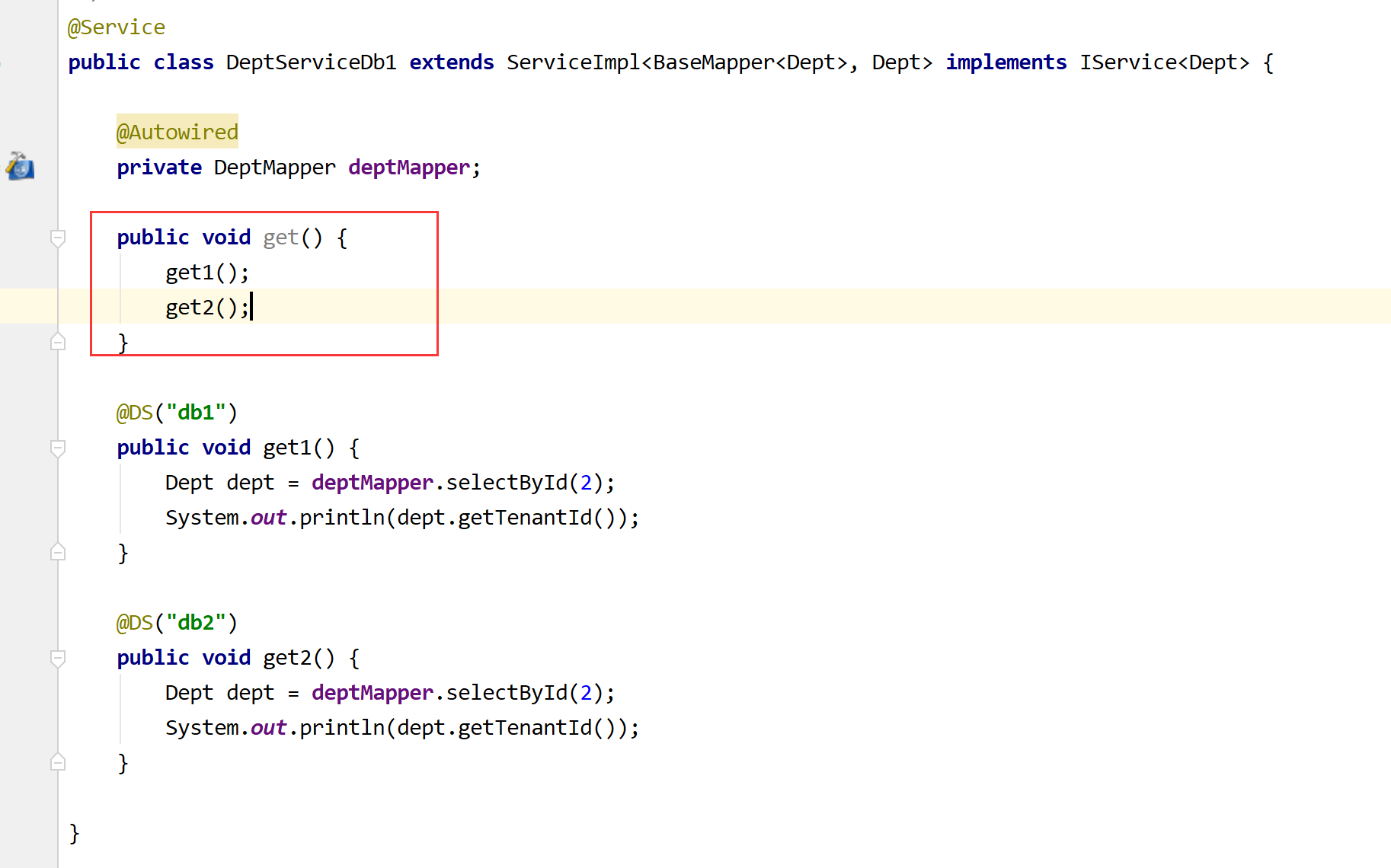Collapse the get1() method fold marker
The width and height of the screenshot is (1391, 868).
[57, 448]
